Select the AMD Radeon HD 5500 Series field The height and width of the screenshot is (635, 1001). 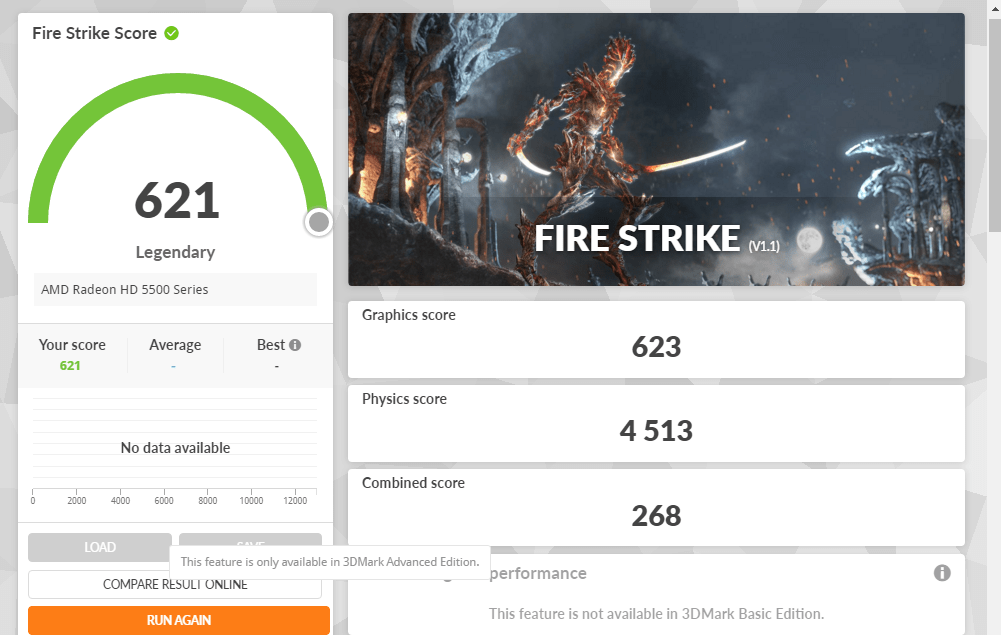click(x=175, y=290)
